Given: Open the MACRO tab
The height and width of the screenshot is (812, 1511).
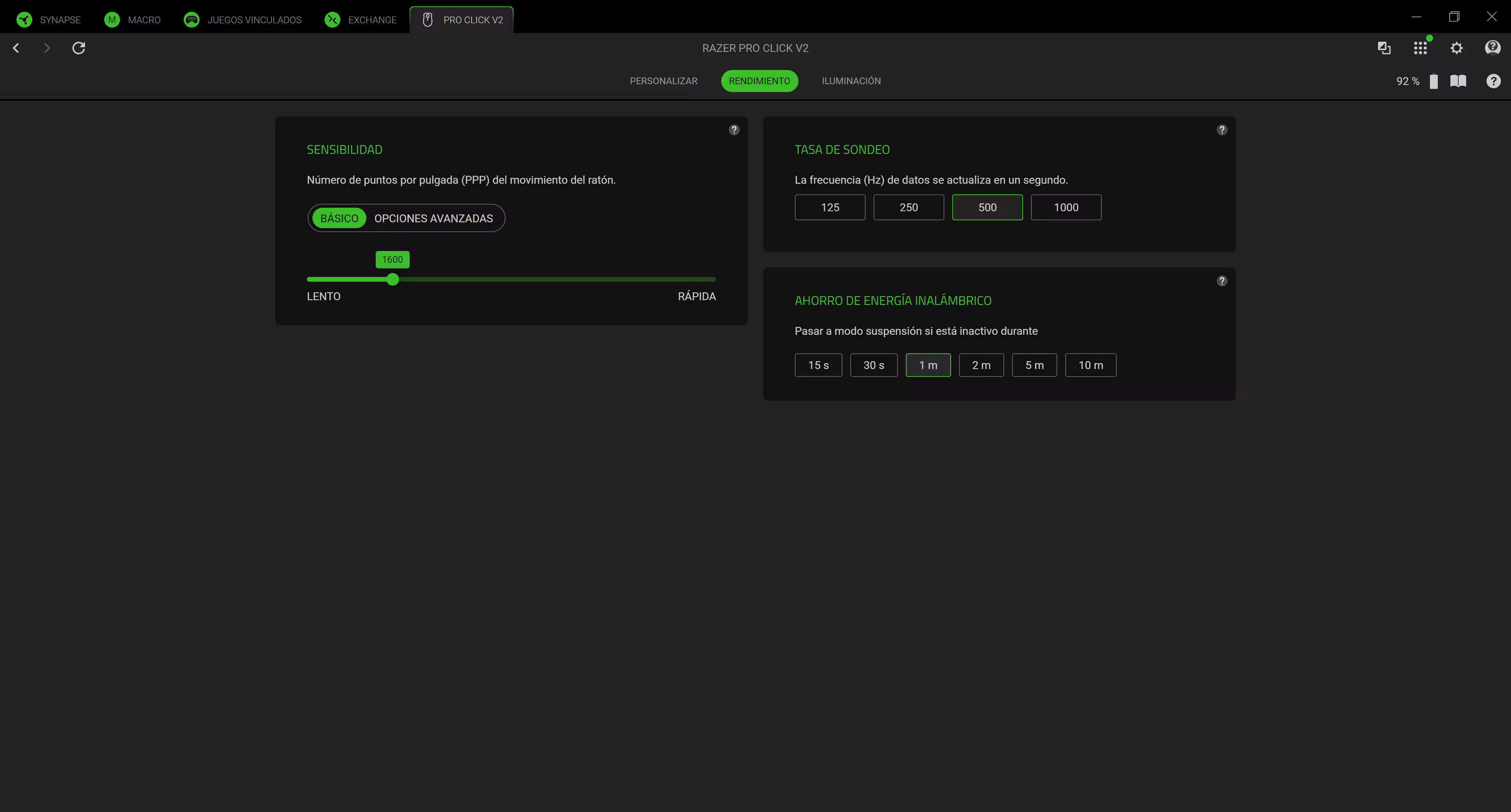Looking at the screenshot, I should pyautogui.click(x=133, y=20).
